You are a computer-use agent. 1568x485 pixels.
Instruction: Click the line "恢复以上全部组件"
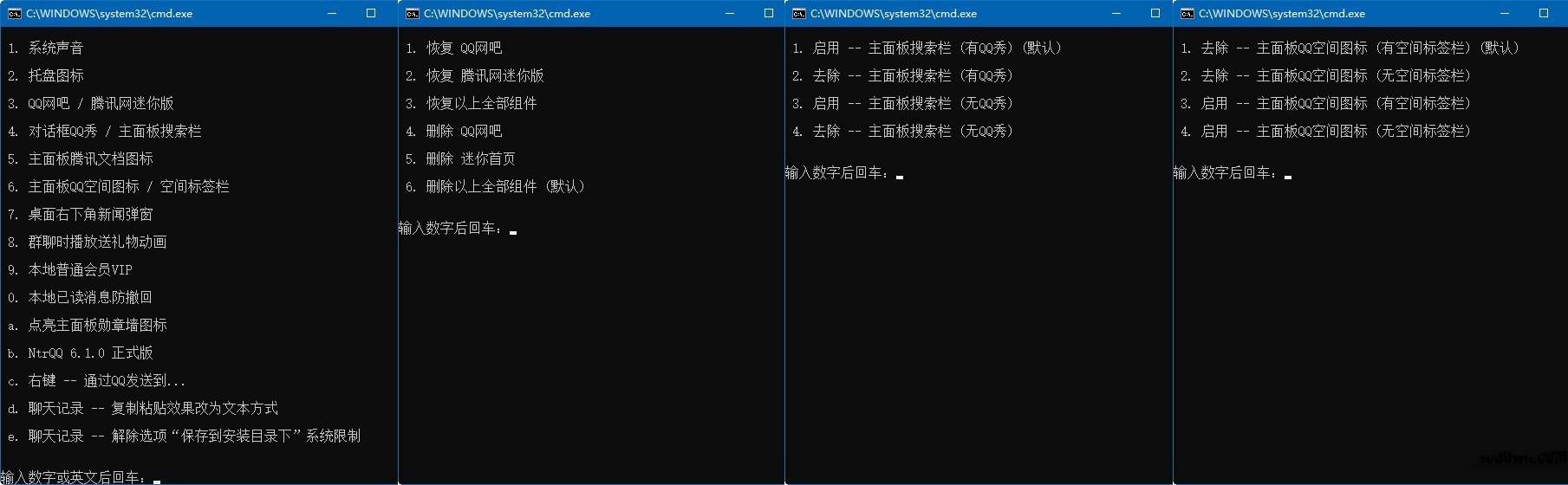481,104
